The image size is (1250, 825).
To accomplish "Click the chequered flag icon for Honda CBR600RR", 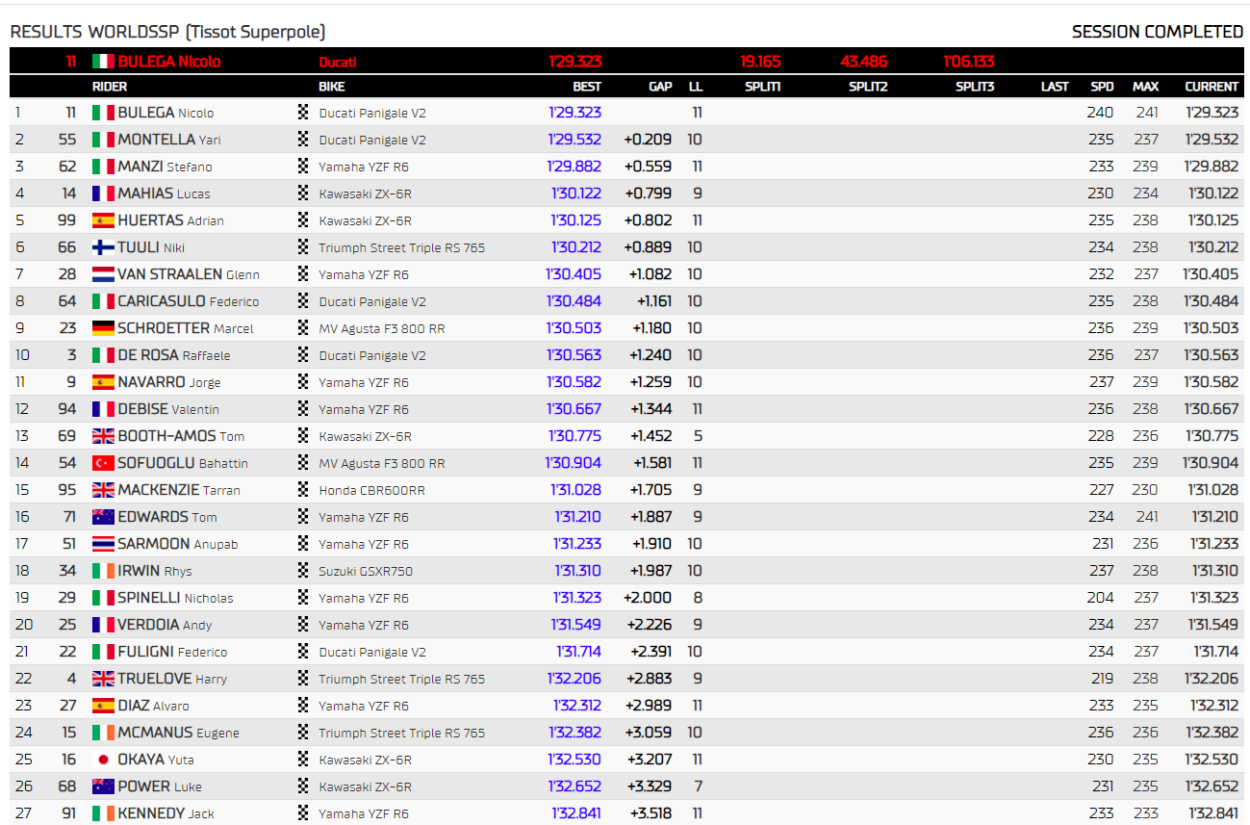I will 303,490.
